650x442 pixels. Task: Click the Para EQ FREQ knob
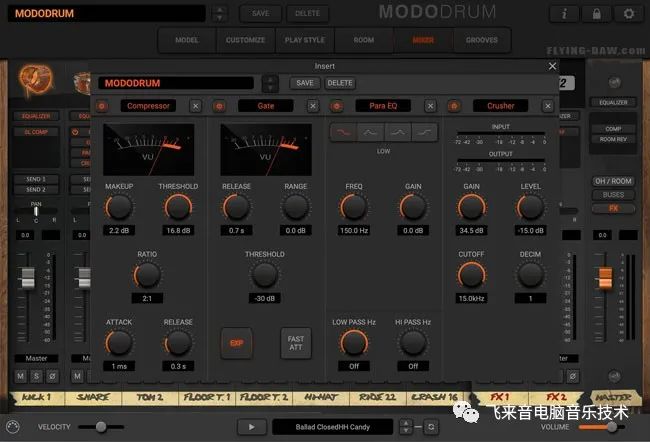tap(354, 207)
